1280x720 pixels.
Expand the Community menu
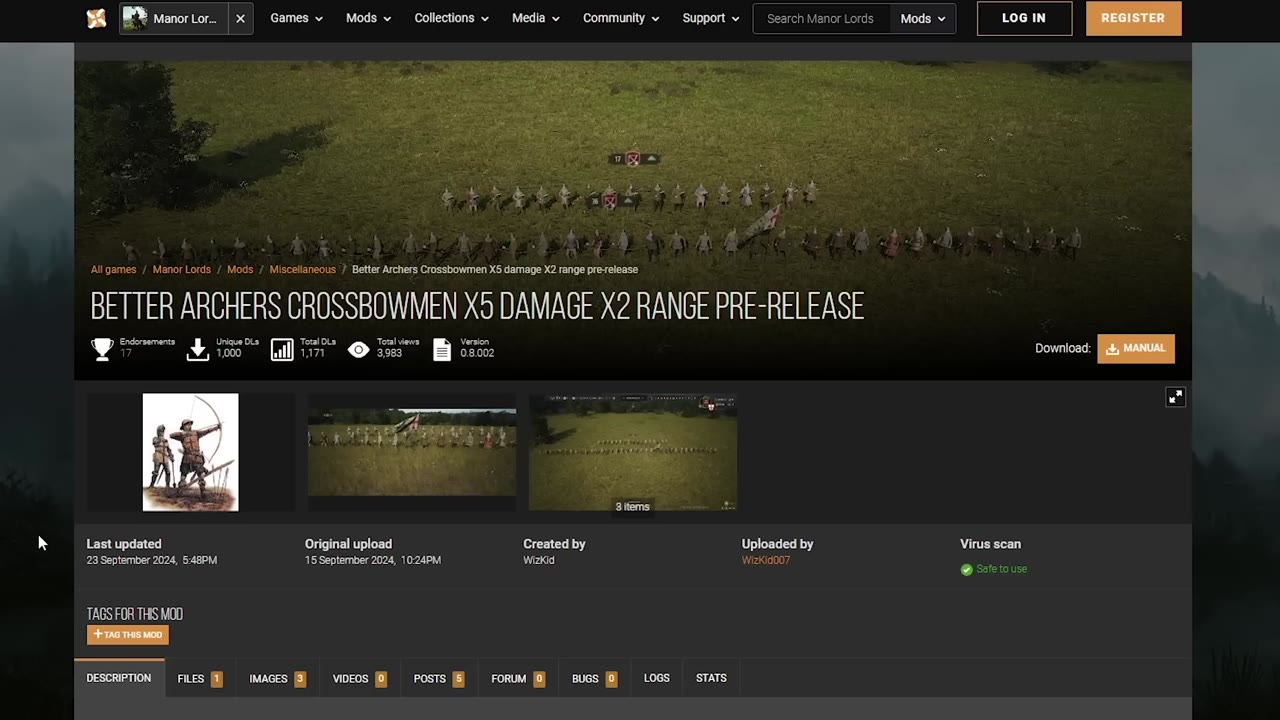(x=620, y=18)
